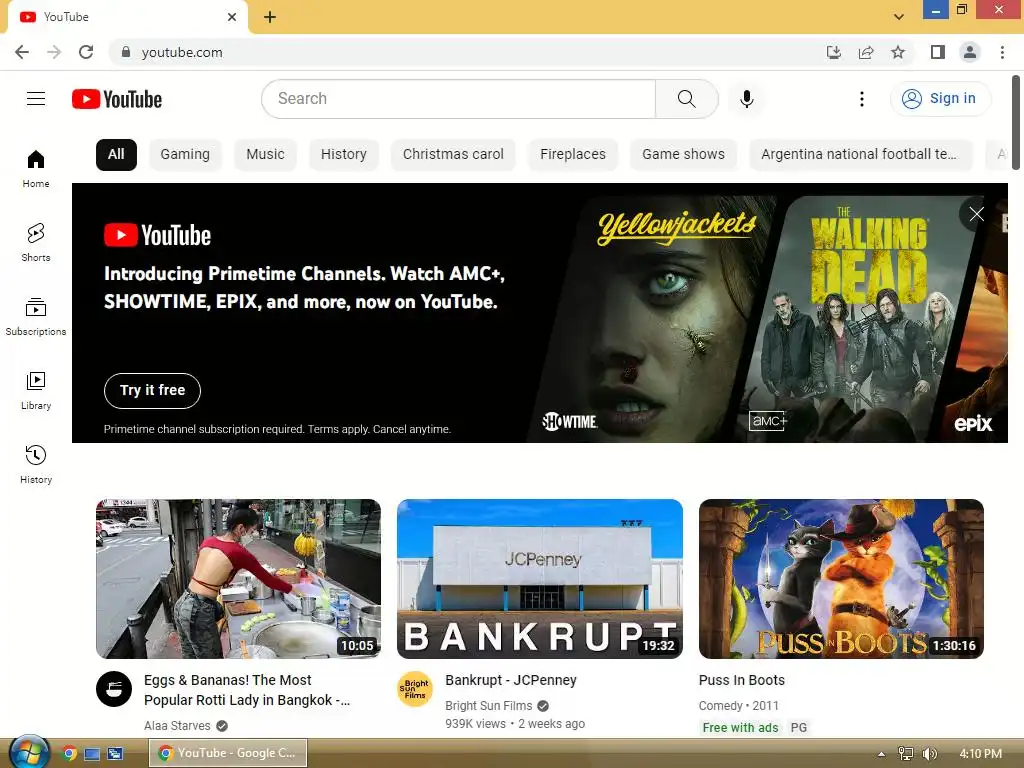The image size is (1024, 768).
Task: Select the Fireplaces filter chip
Action: (573, 155)
